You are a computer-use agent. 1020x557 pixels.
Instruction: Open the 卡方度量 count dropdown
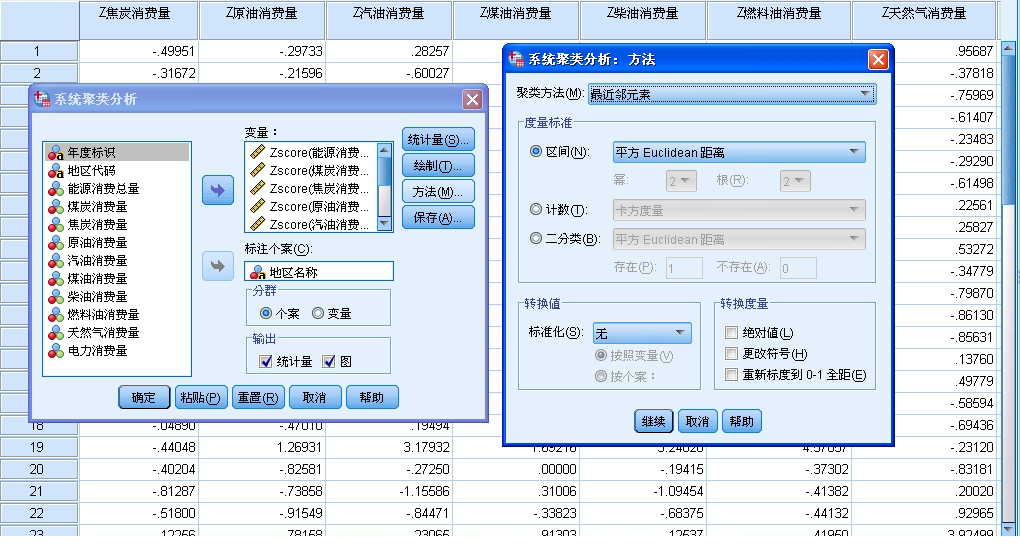coord(739,210)
